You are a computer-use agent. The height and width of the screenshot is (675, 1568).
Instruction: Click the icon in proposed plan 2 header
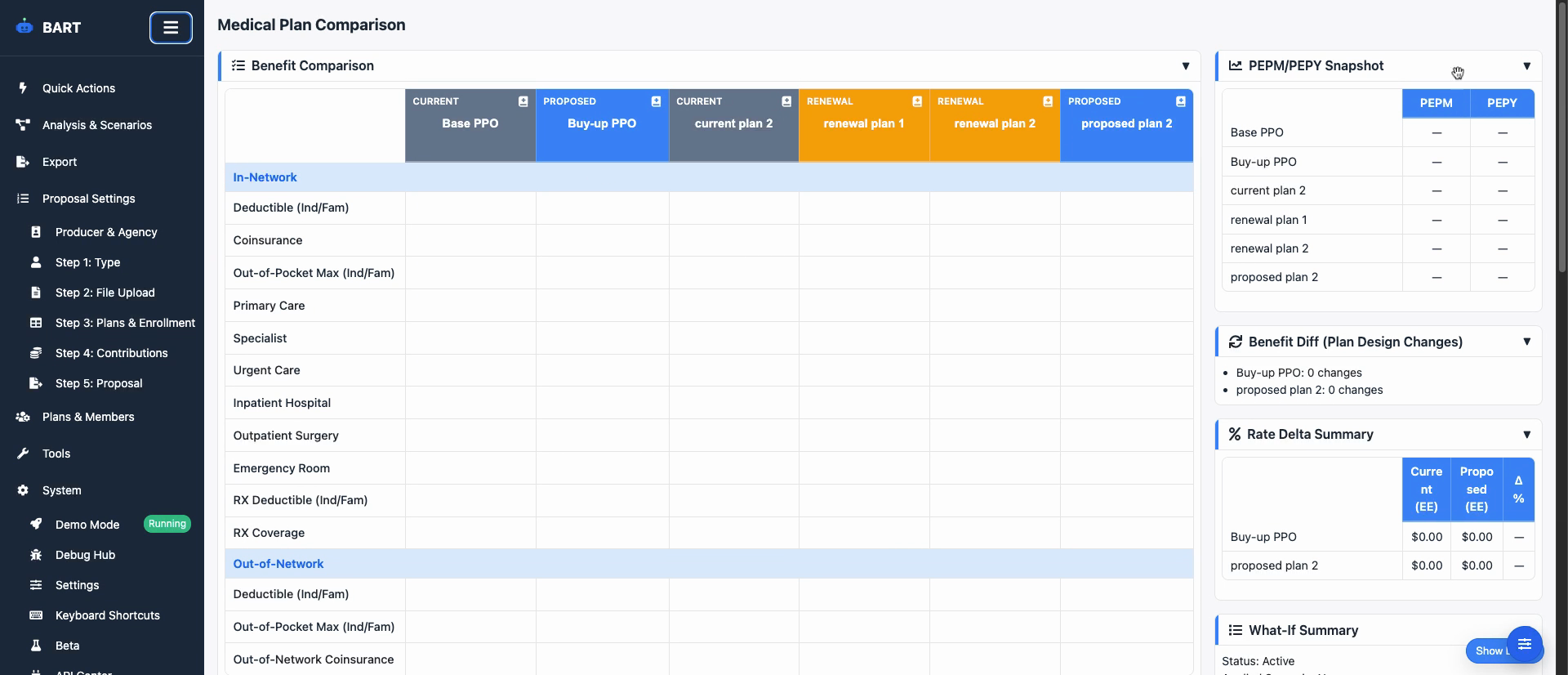point(1180,101)
